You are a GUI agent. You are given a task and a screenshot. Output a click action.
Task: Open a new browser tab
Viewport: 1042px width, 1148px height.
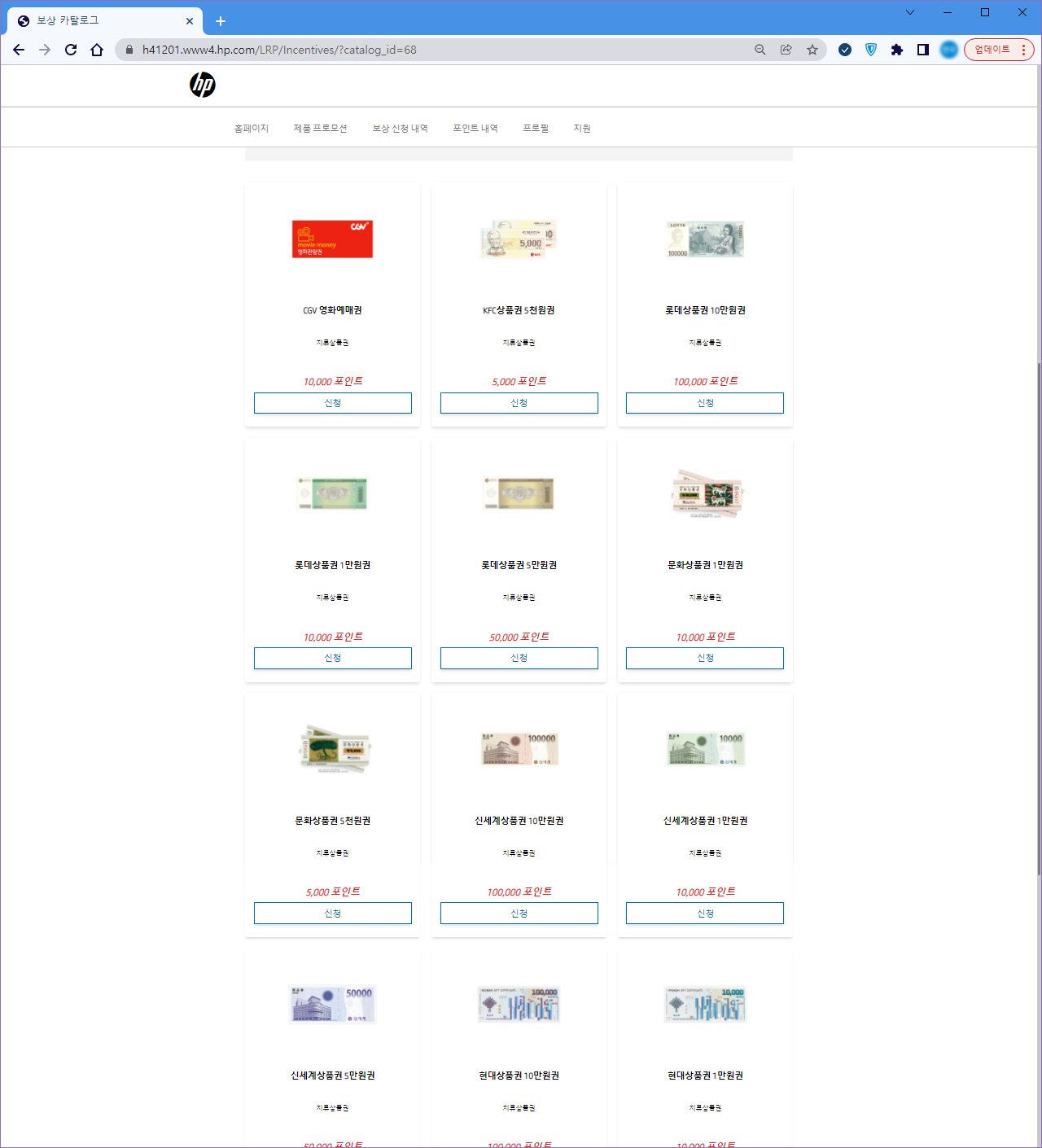221,21
